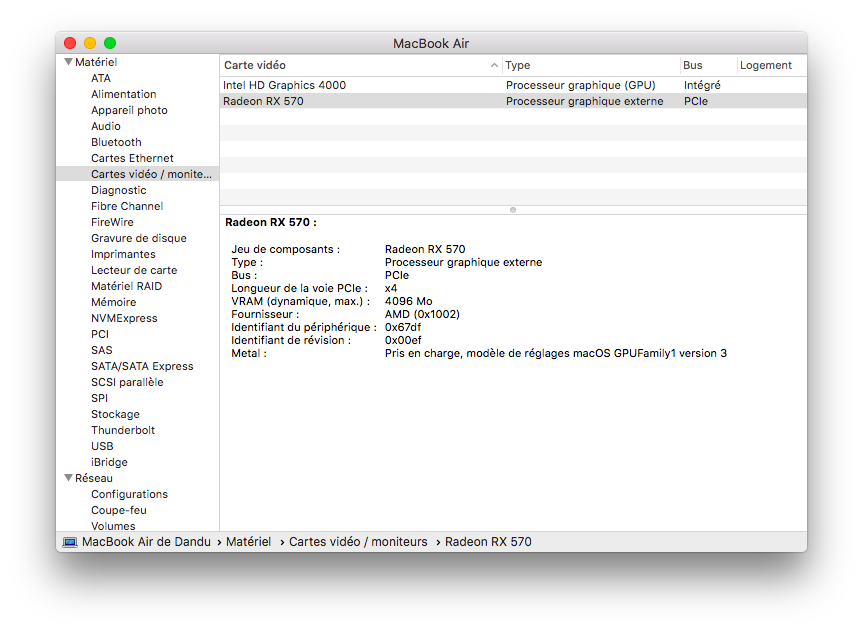Select the Intel HD Graphics 4000 row

514,85
